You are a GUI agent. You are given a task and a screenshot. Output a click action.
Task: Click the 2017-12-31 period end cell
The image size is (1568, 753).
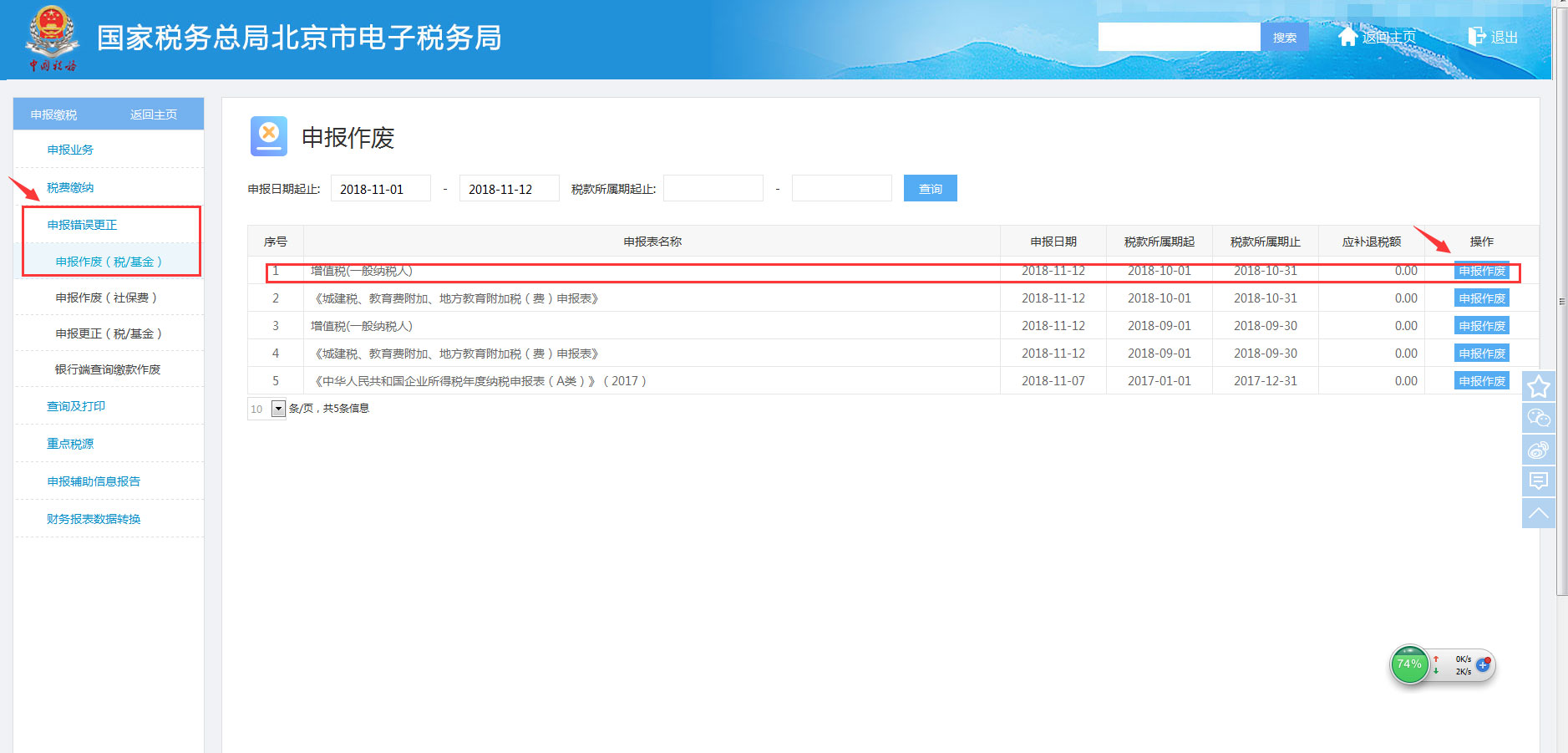pos(1266,381)
